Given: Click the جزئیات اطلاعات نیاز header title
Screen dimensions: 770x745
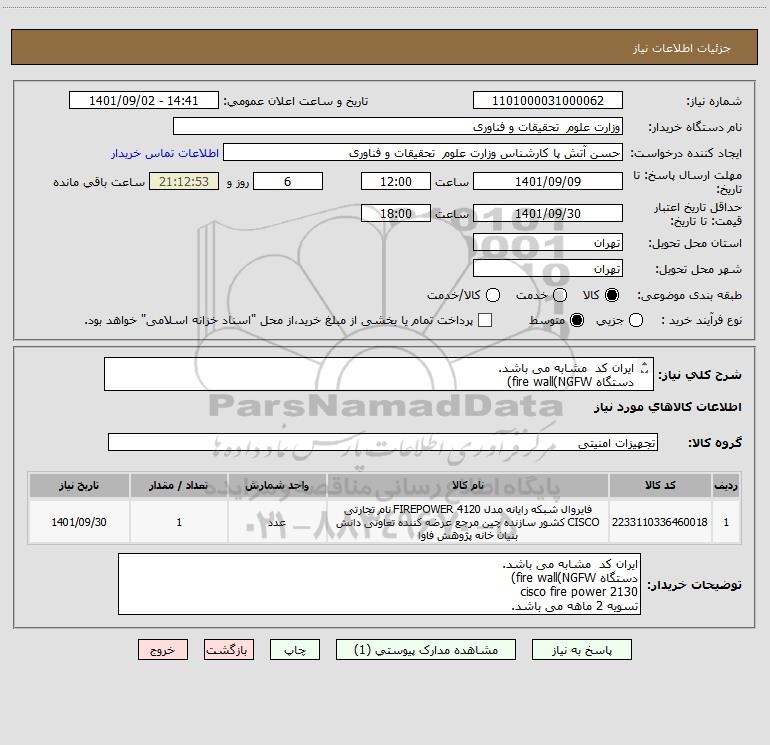Looking at the screenshot, I should click(x=681, y=48).
